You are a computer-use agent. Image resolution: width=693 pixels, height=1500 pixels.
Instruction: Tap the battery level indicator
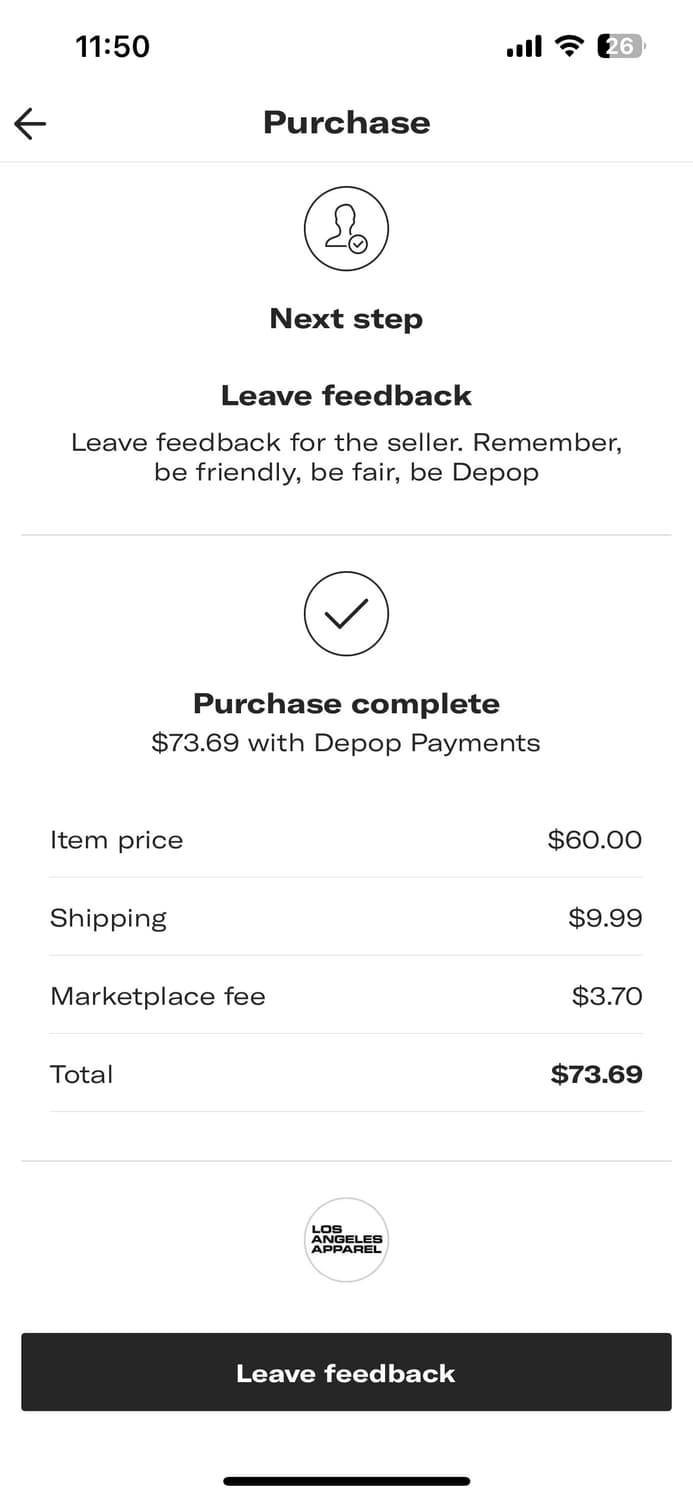621,46
